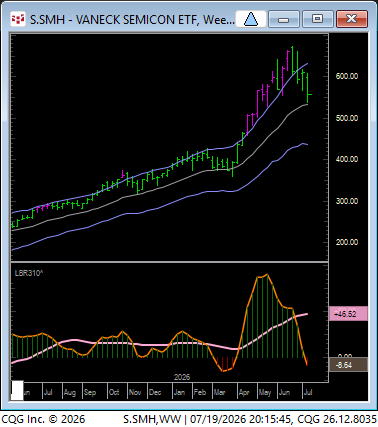Screen dimensions: 378x427
Task: Click the Dec month on the time axis
Action: tap(155, 392)
